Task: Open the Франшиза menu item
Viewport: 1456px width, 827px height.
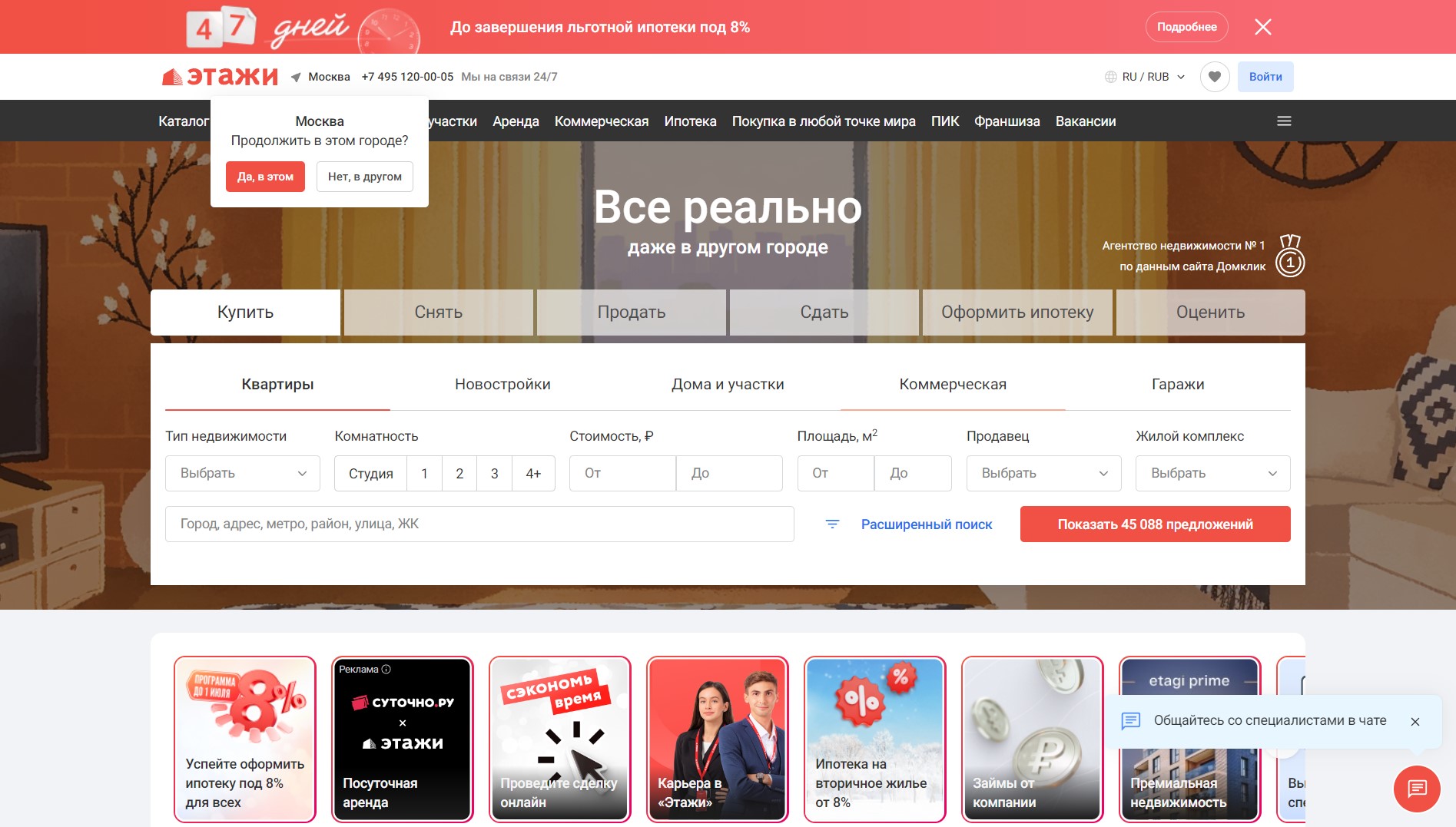Action: pos(1007,121)
